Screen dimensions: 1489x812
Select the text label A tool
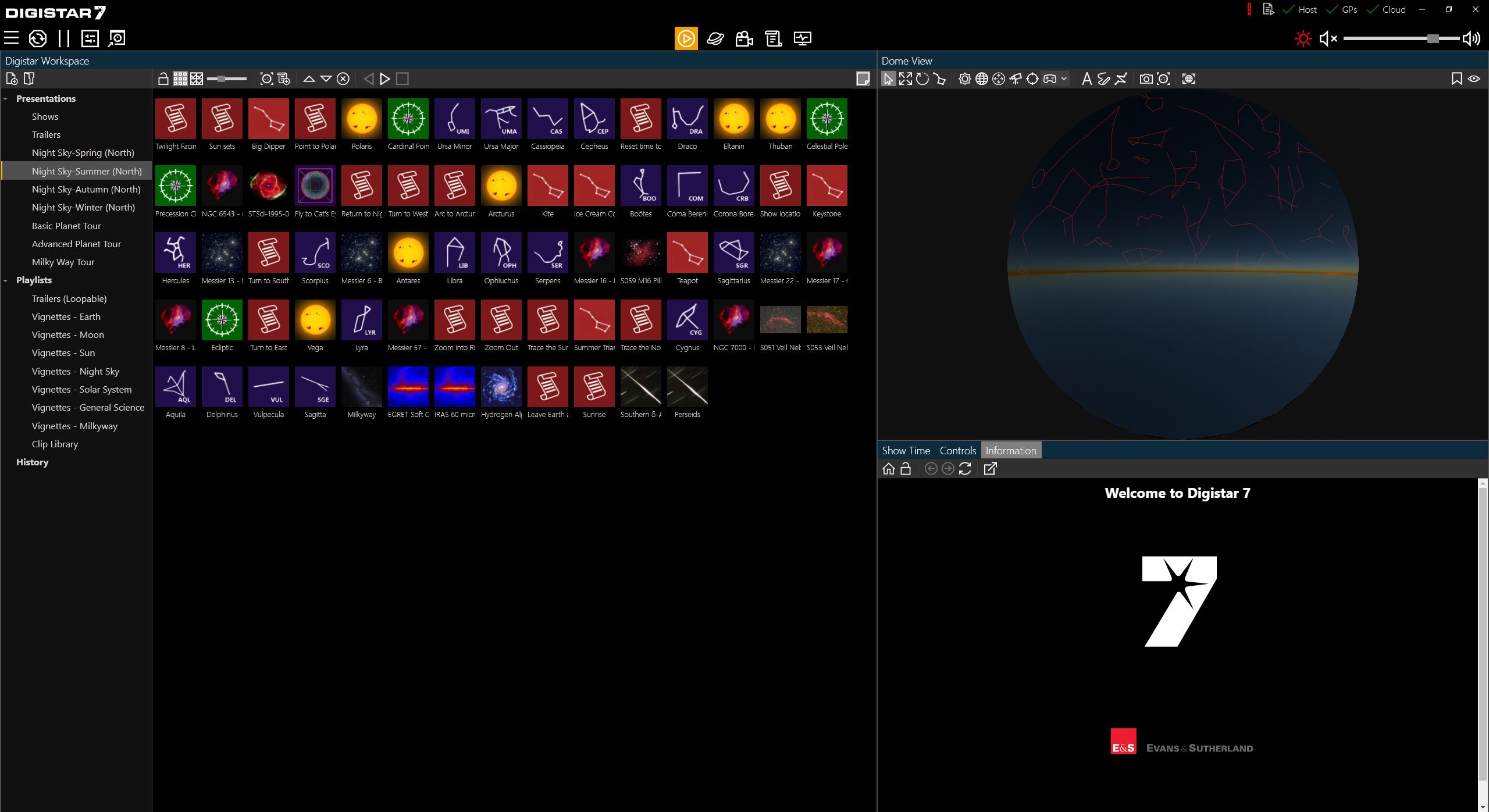coord(1086,79)
